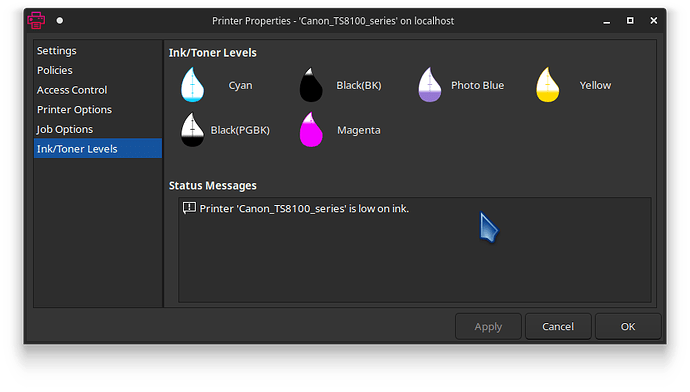
Task: Maximize the Printer Properties window
Action: click(630, 21)
